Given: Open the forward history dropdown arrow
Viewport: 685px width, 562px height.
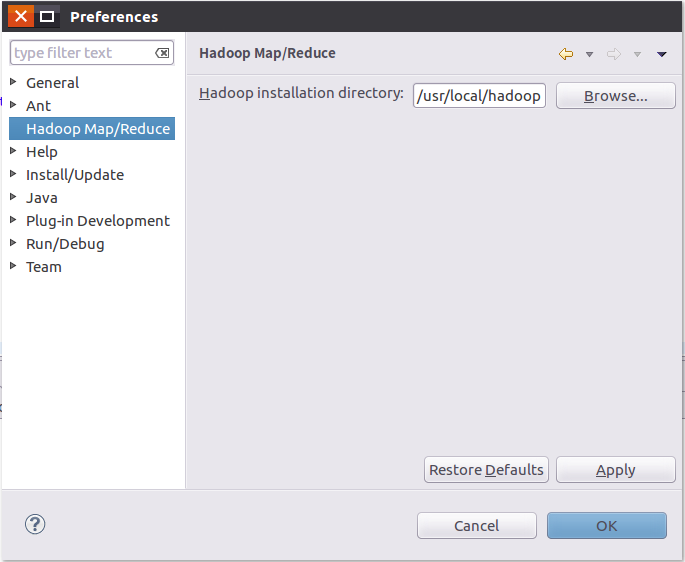Looking at the screenshot, I should [637, 54].
